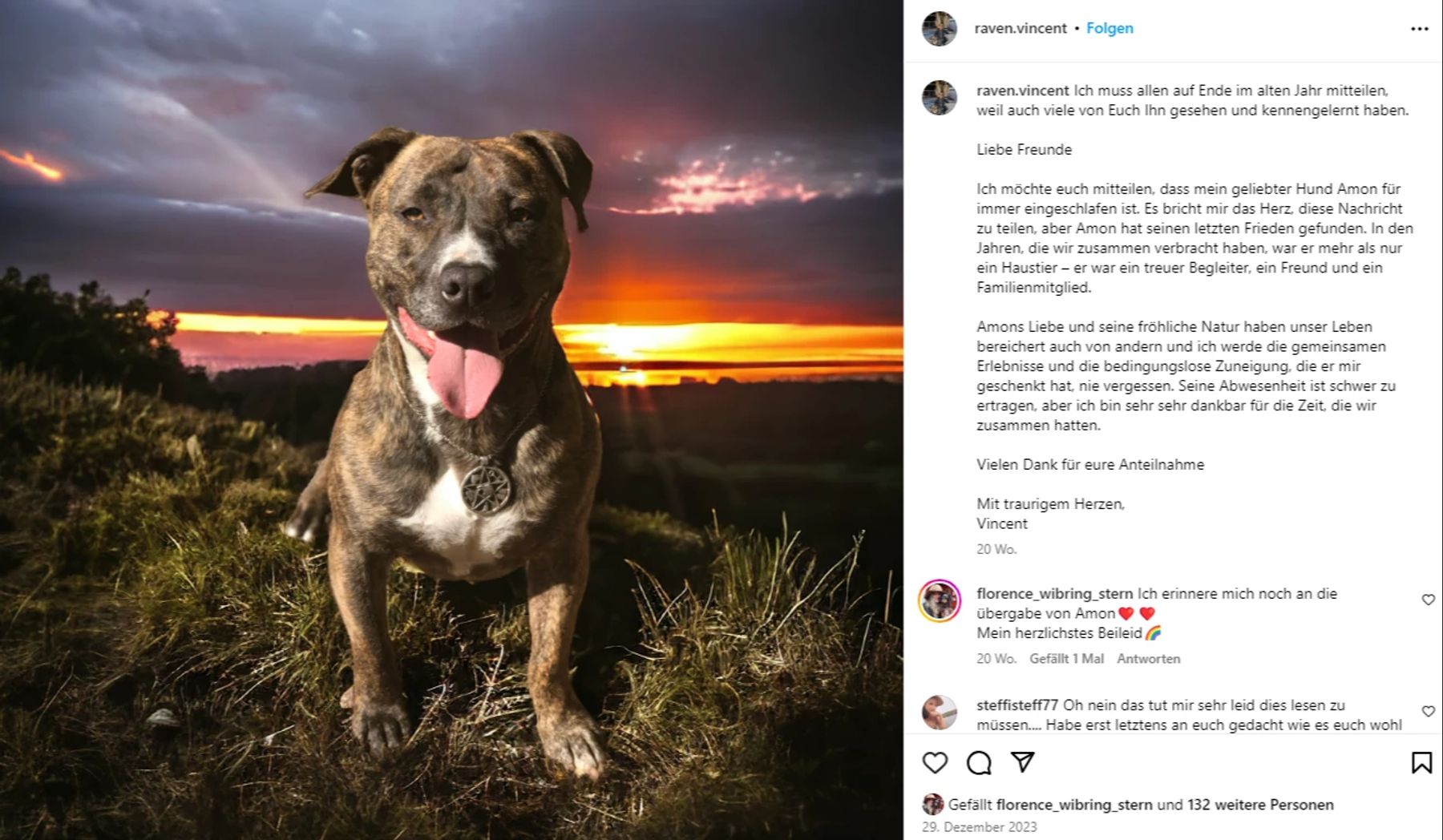
Task: Follow raven.vincent via the Folgen link
Action: (x=1110, y=28)
